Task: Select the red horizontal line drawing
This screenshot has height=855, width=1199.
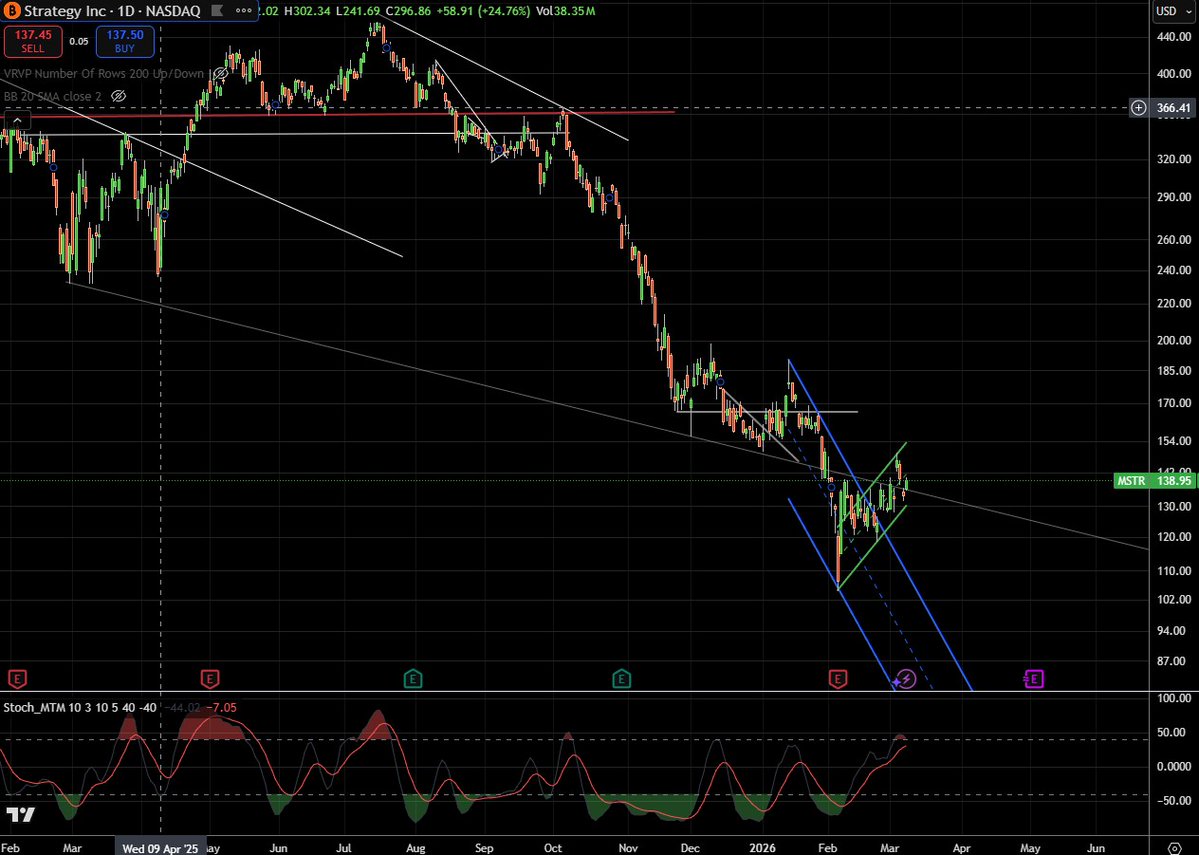Action: point(336,114)
